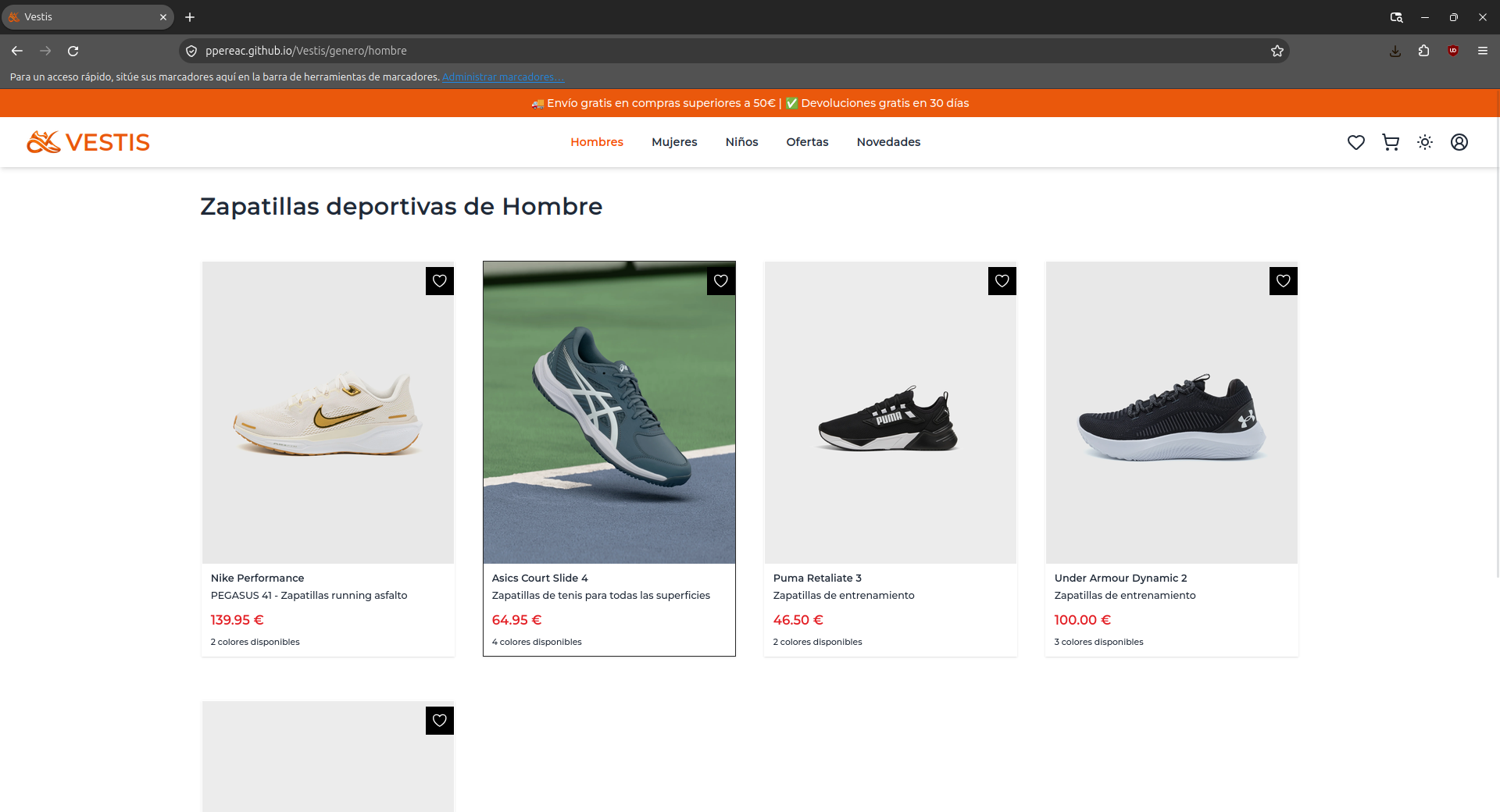1500x812 pixels.
Task: Open the Under Armour shoe image
Action: click(x=1172, y=412)
